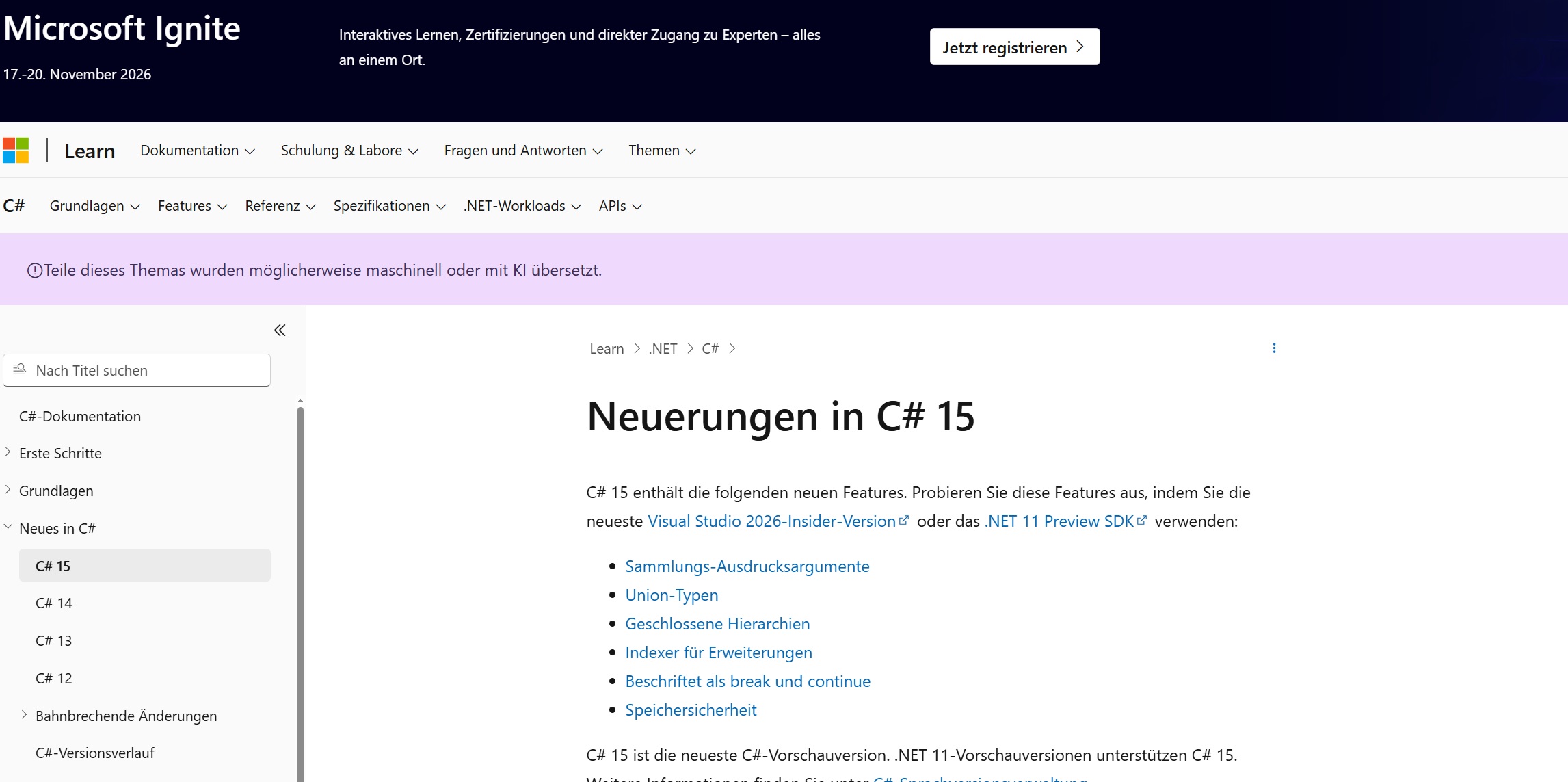Collapse the table of contents sidebar
1568x782 pixels.
pos(280,330)
